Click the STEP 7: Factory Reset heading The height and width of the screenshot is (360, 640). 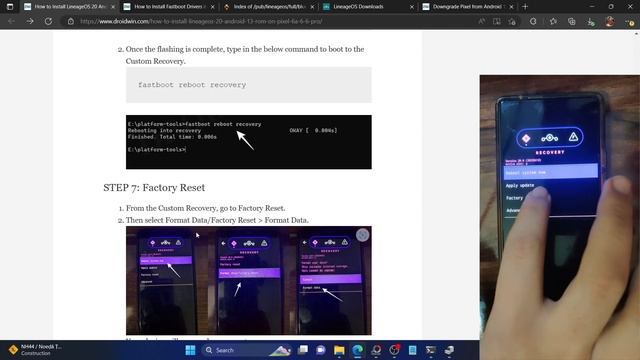point(154,188)
